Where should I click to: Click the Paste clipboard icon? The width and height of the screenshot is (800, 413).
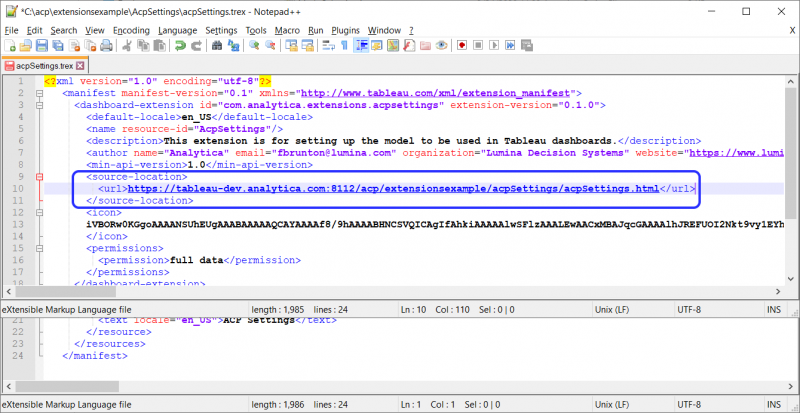(x=160, y=46)
